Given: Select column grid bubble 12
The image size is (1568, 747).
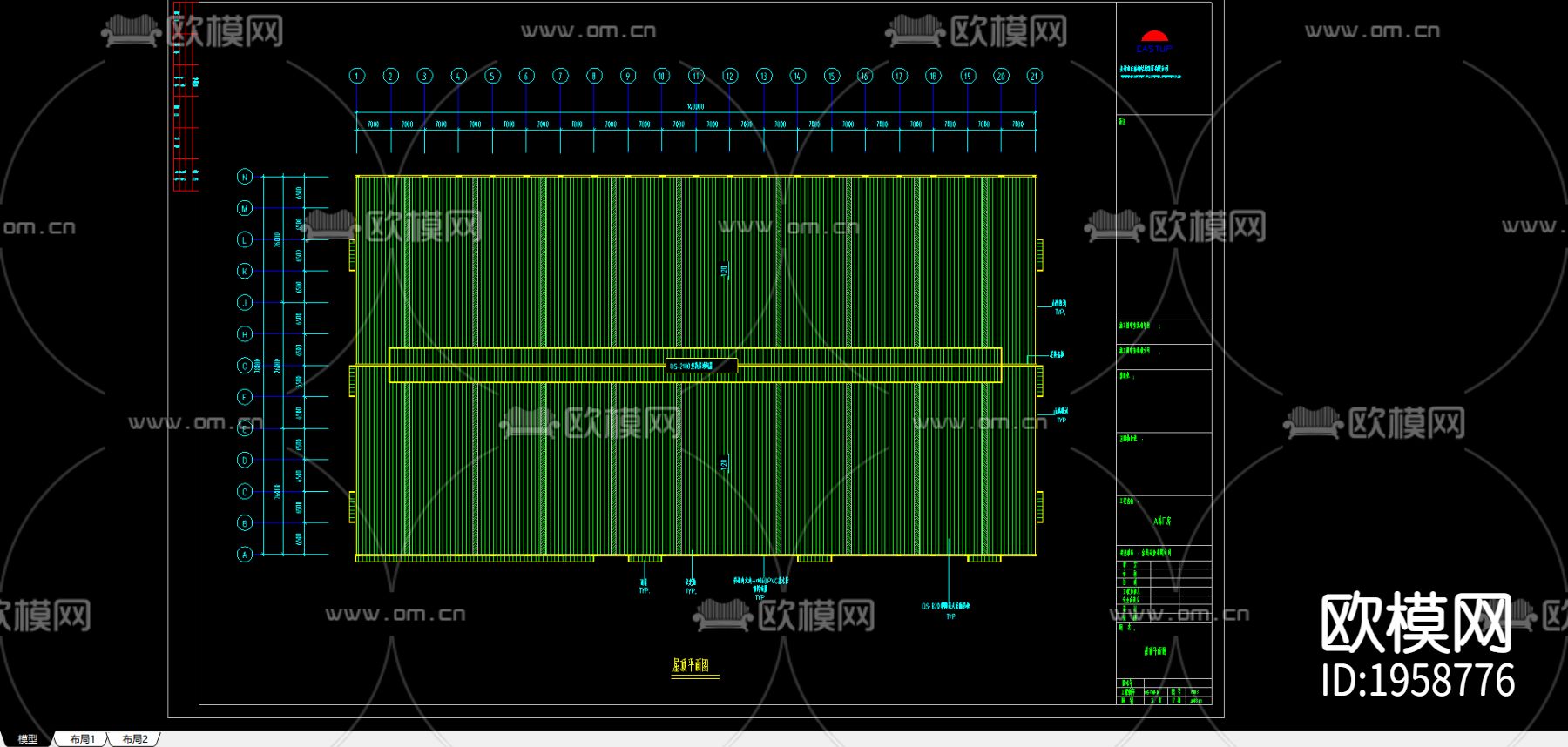Looking at the screenshot, I should [x=730, y=76].
